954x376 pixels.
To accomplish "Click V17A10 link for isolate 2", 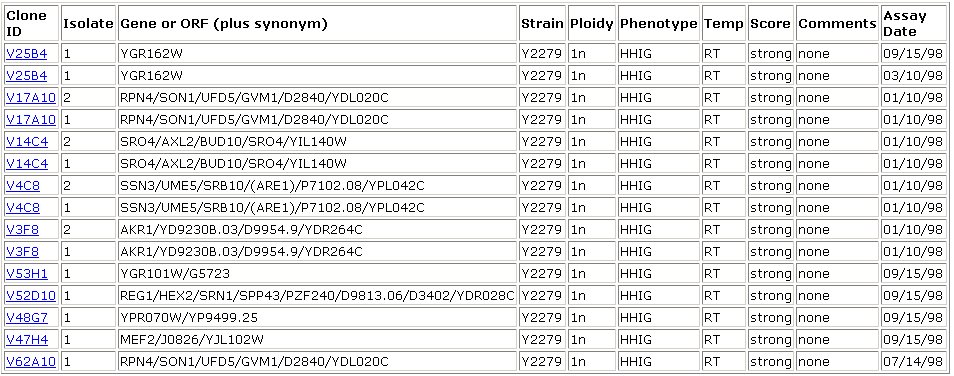I will coord(31,98).
